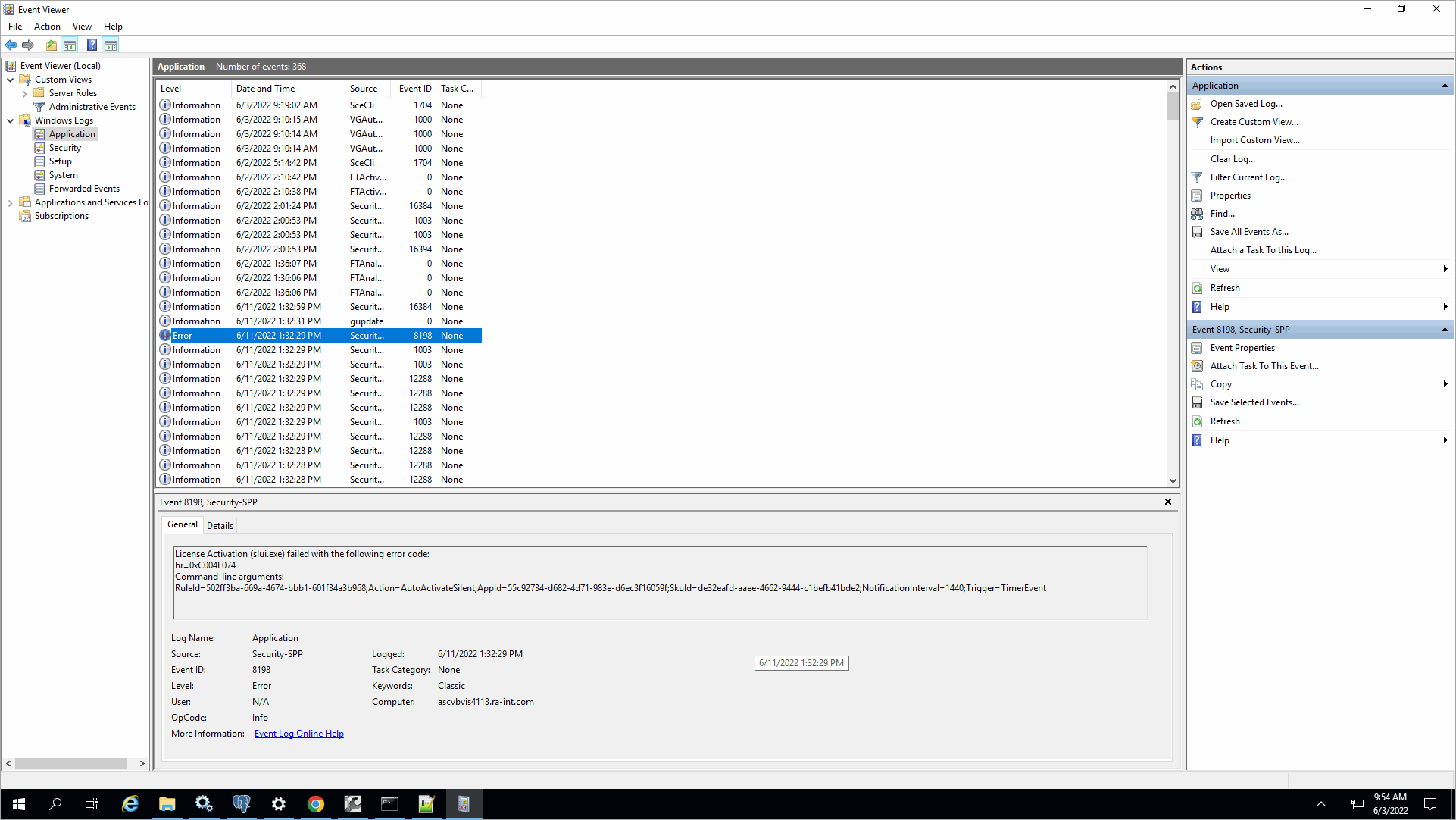Switch to the Details tab
The width and height of the screenshot is (1456, 820).
click(220, 525)
